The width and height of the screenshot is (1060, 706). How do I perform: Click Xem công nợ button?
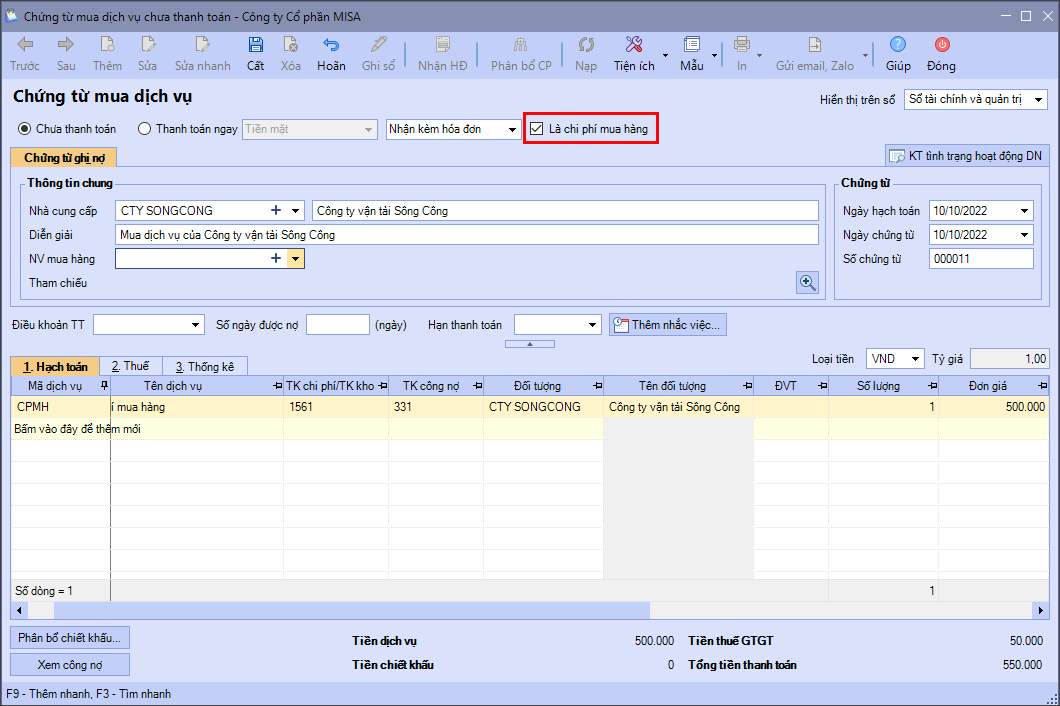tap(70, 665)
